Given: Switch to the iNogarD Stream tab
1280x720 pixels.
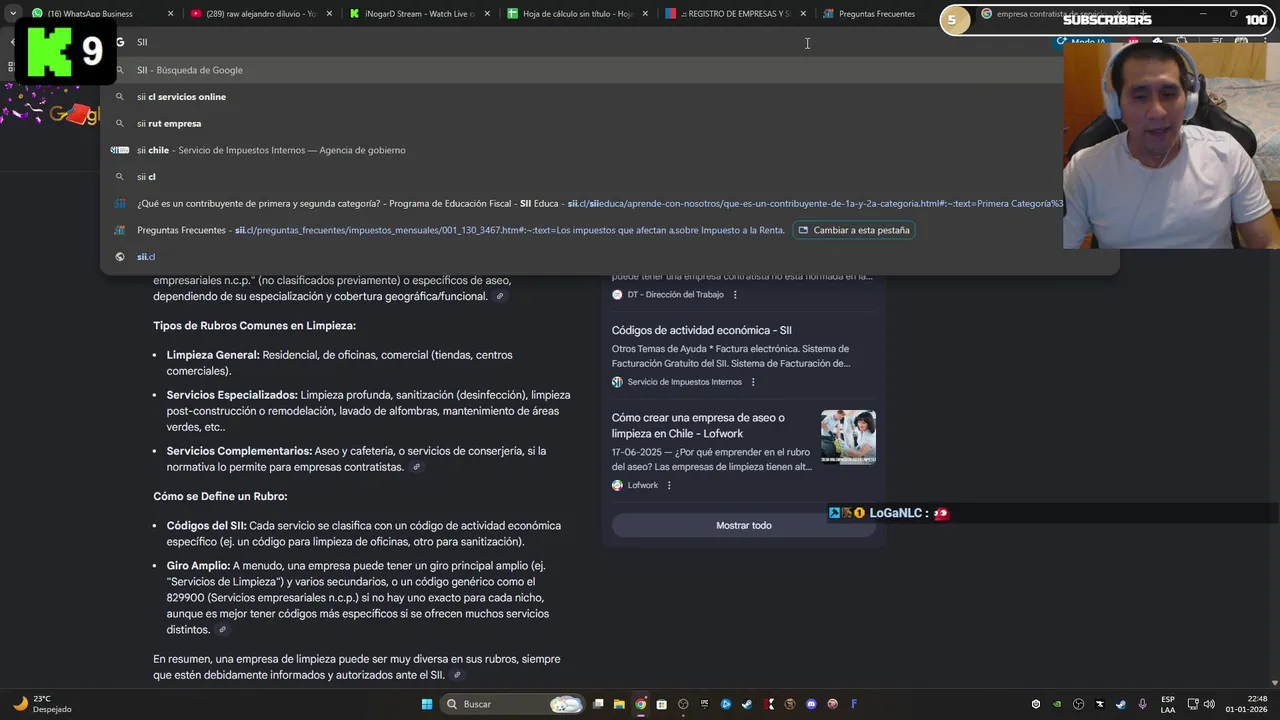Looking at the screenshot, I should point(420,14).
